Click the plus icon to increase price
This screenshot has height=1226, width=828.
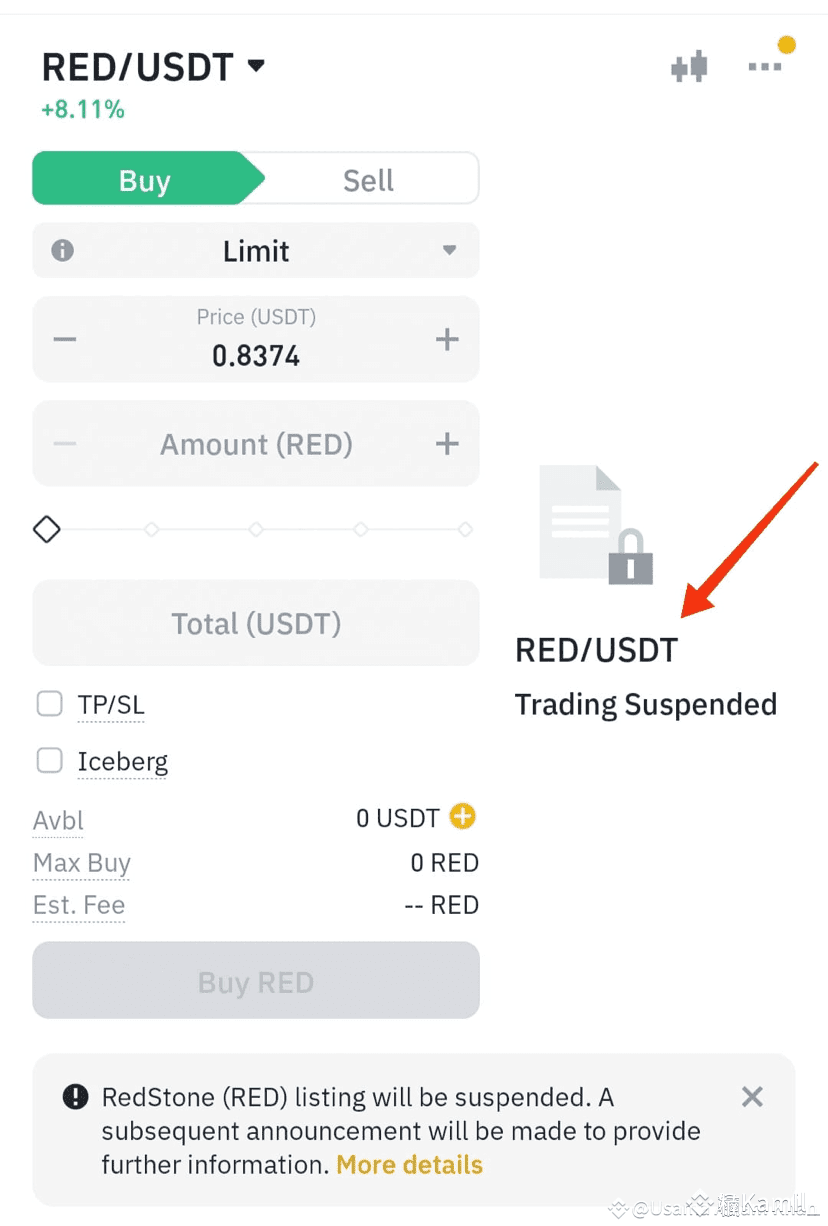click(447, 339)
